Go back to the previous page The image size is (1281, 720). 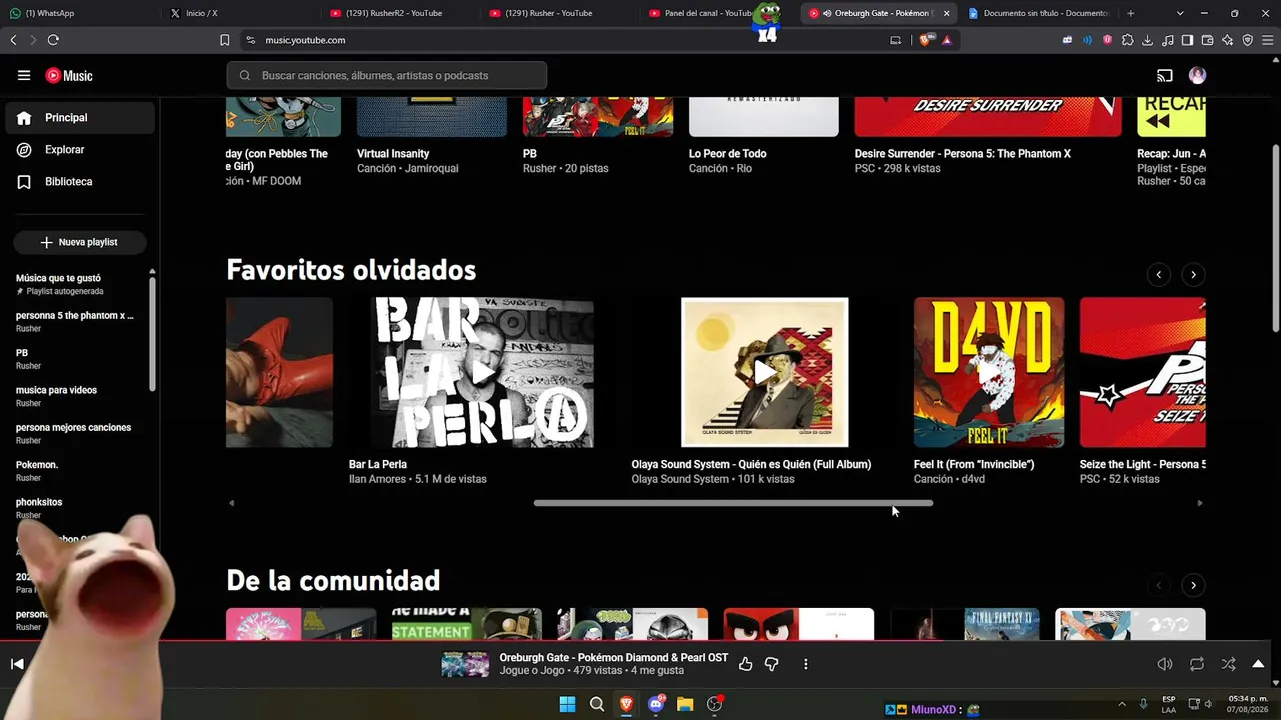13,40
